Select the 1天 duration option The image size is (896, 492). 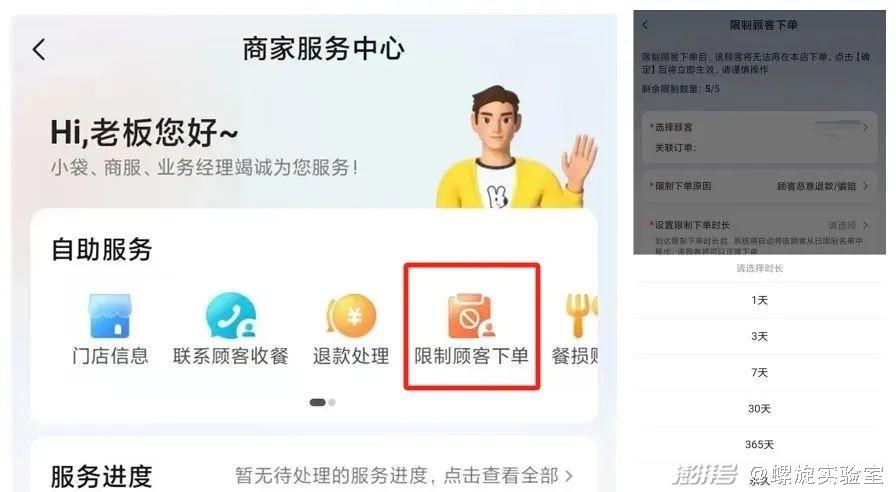pos(759,301)
